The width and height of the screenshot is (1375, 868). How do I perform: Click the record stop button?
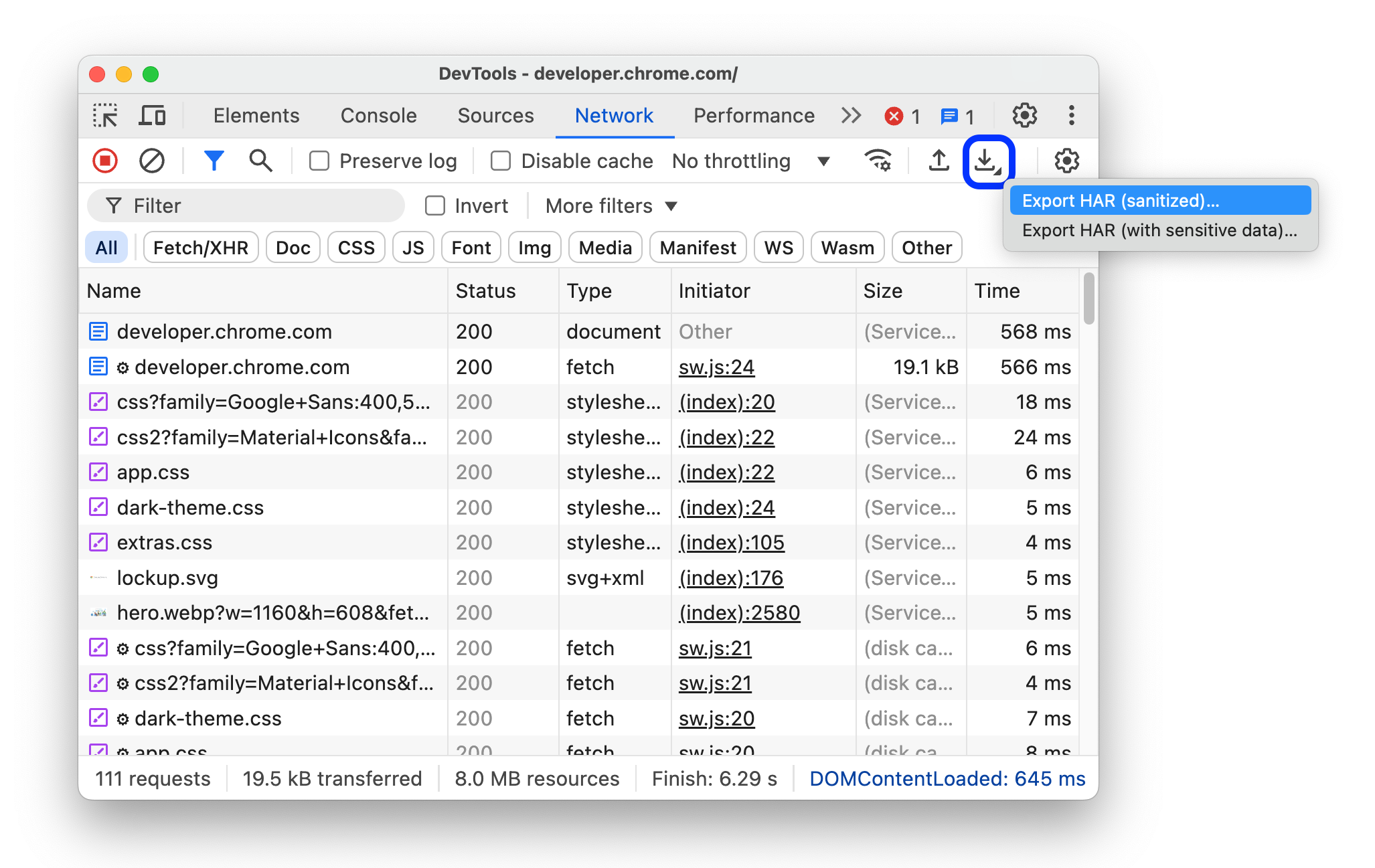click(108, 160)
